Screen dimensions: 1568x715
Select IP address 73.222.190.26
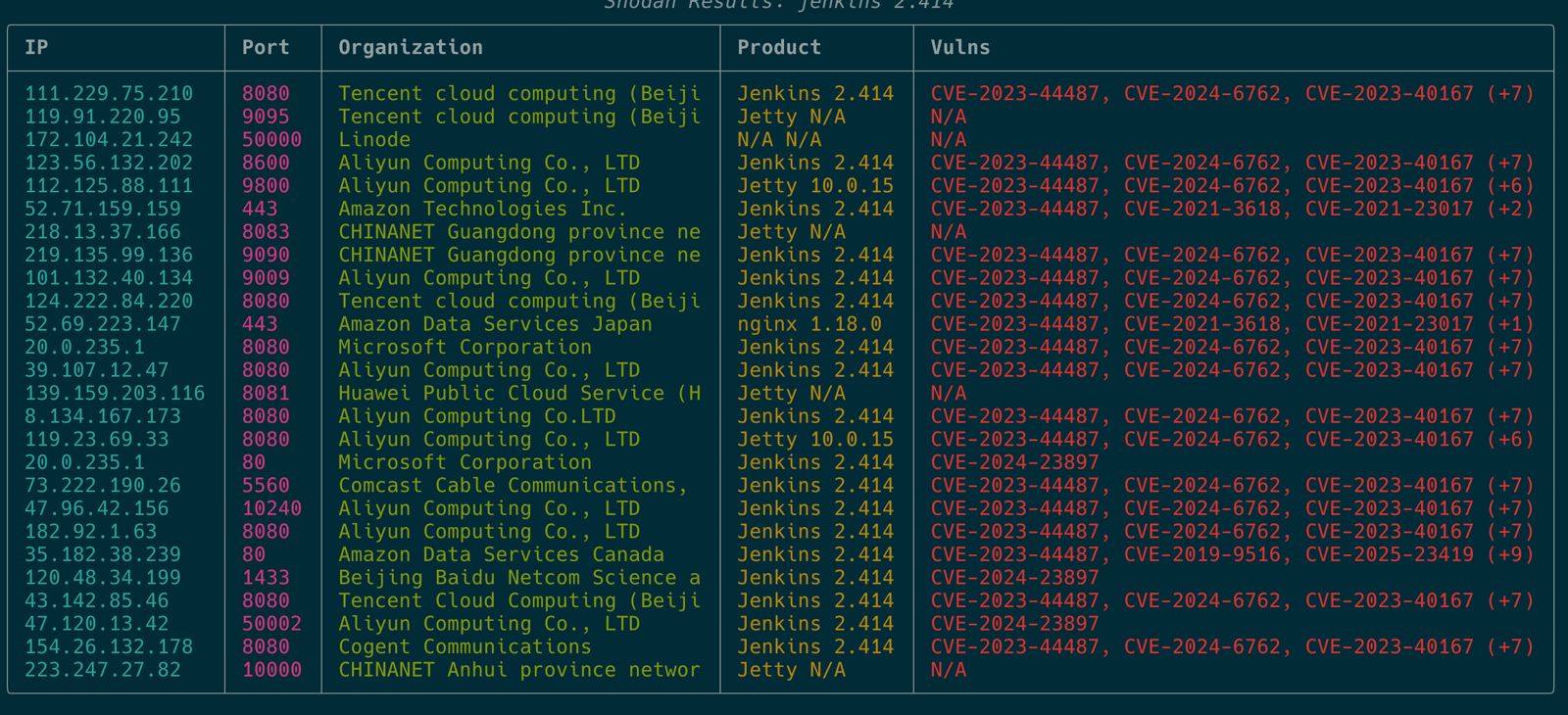point(103,485)
